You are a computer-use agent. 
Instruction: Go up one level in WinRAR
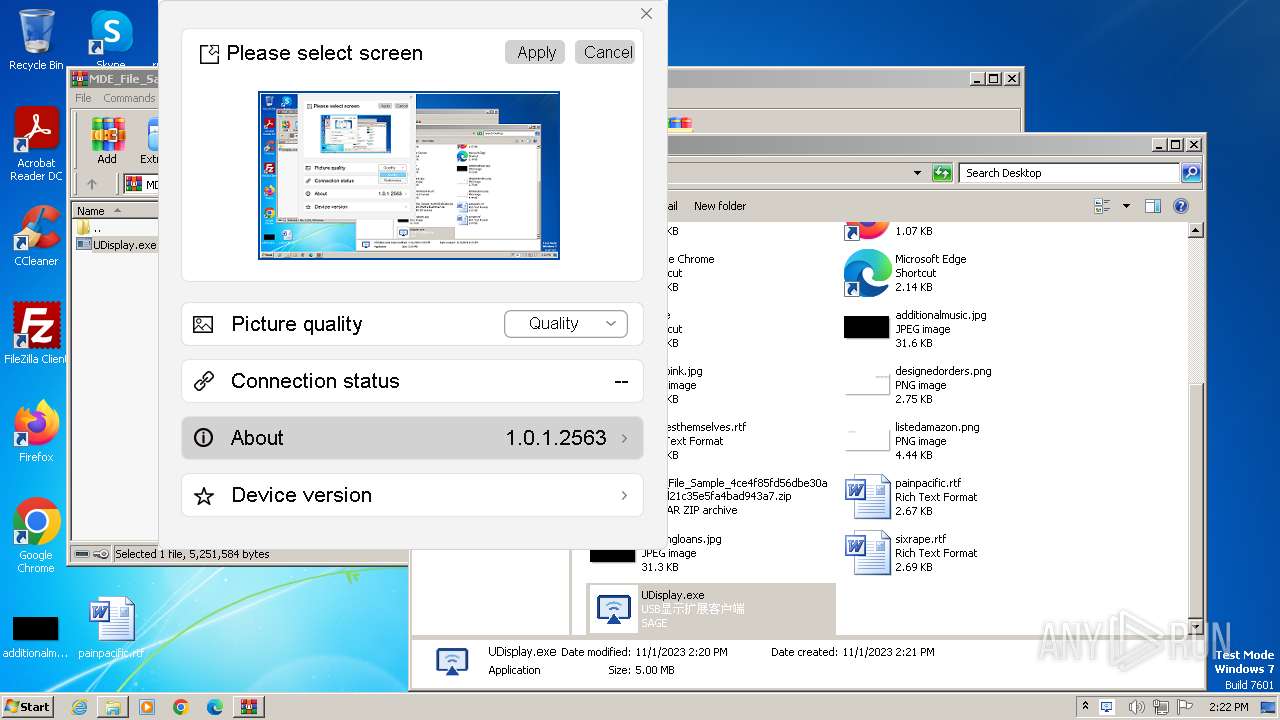coord(92,184)
